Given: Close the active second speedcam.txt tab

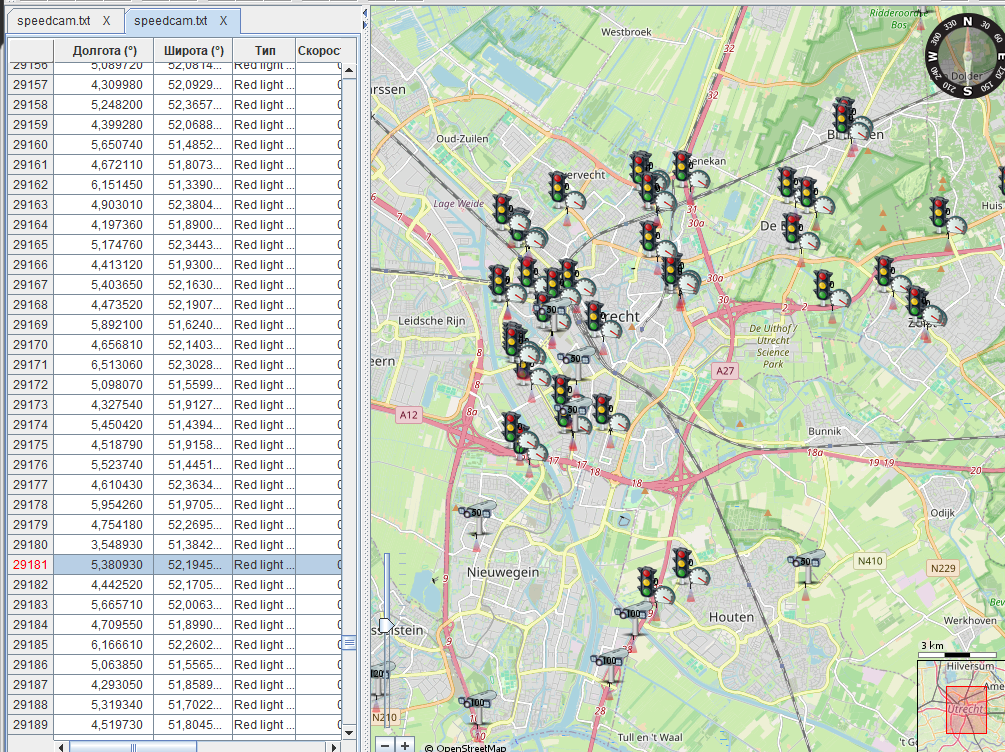Looking at the screenshot, I should click(x=223, y=21).
